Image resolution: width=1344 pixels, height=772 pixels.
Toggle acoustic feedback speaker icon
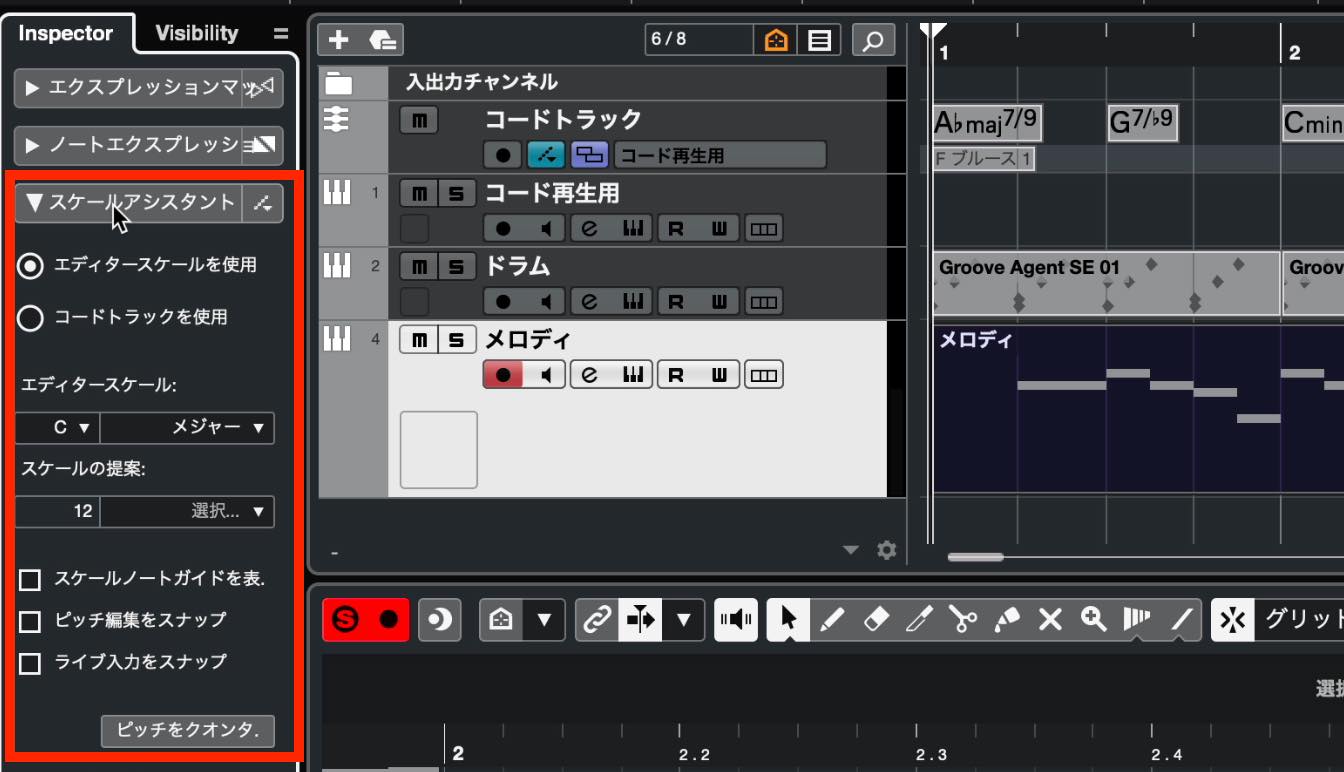click(x=736, y=620)
